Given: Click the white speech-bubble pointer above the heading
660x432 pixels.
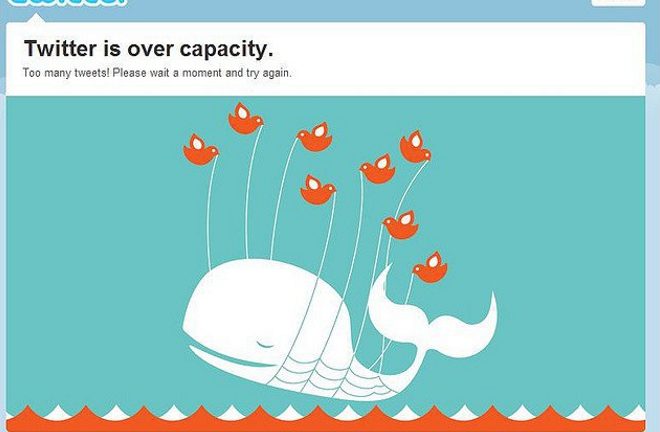Looking at the screenshot, I should coord(36,18).
